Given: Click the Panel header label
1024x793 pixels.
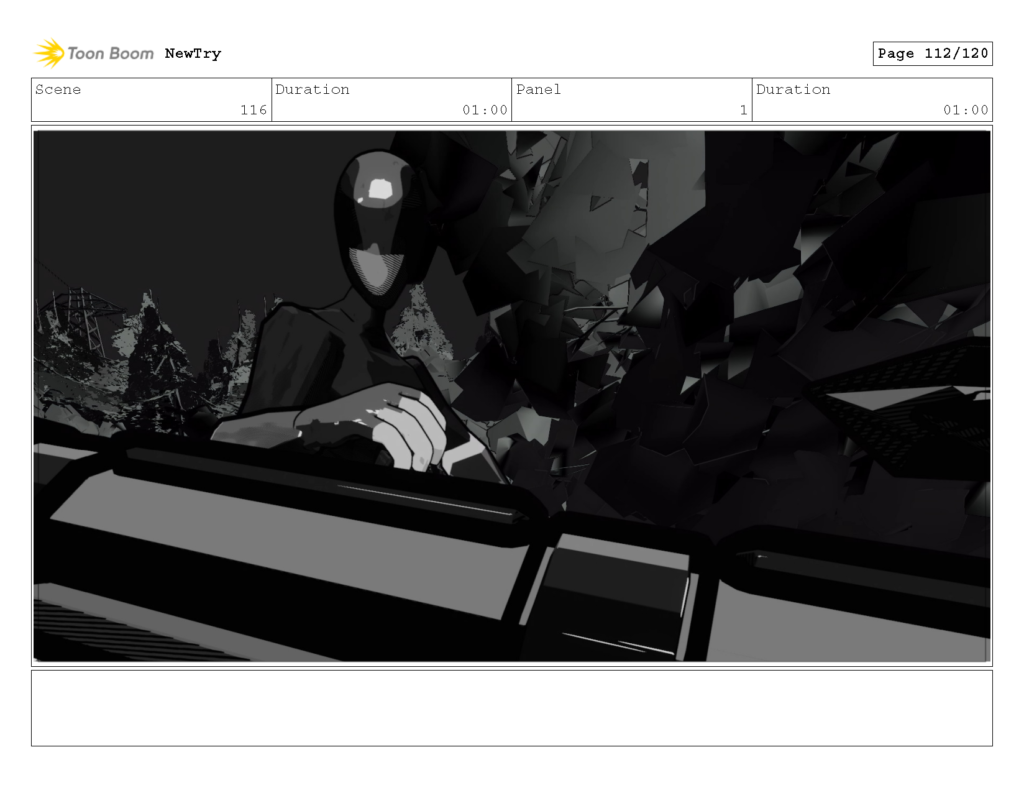Looking at the screenshot, I should [x=540, y=90].
